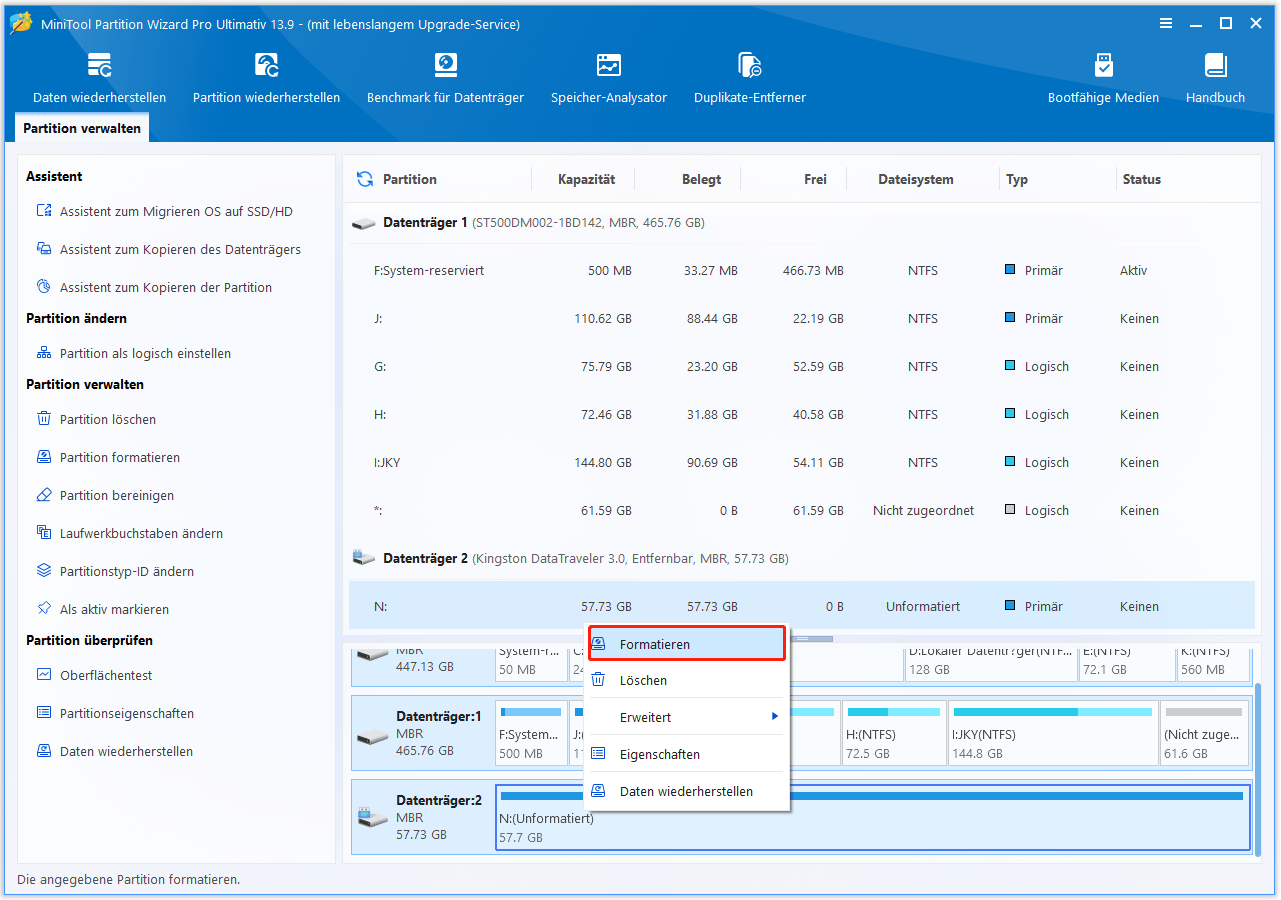The height and width of the screenshot is (900, 1281).
Task: Open Partition wiederherstellen tool
Action: (x=266, y=78)
